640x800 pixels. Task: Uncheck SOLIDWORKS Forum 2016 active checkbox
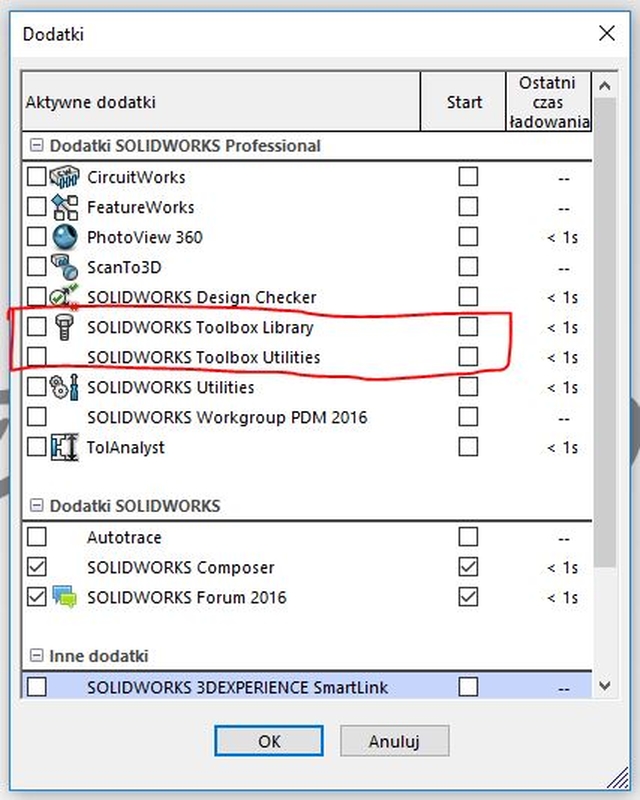(x=36, y=597)
